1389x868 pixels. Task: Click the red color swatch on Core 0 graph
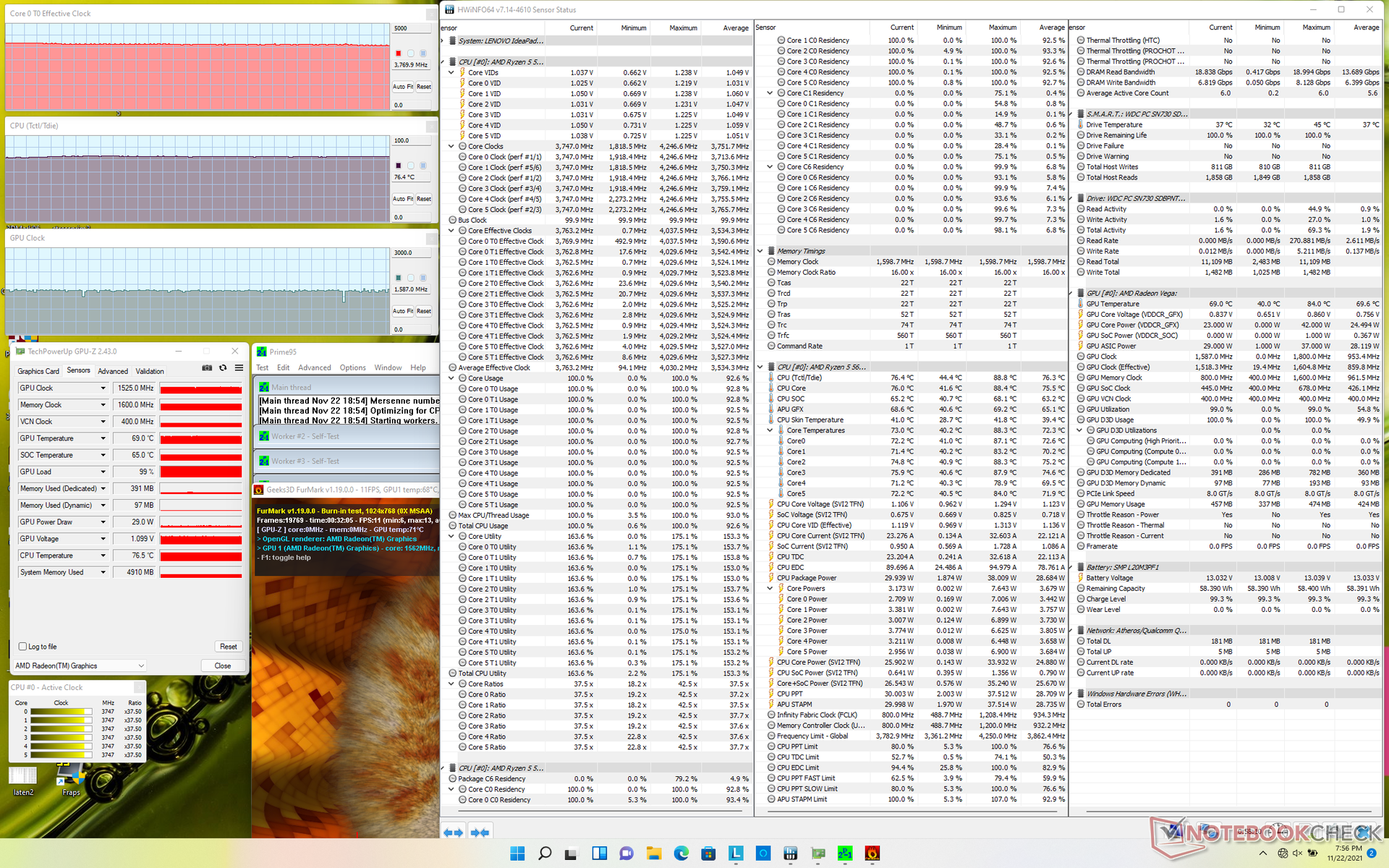point(398,54)
